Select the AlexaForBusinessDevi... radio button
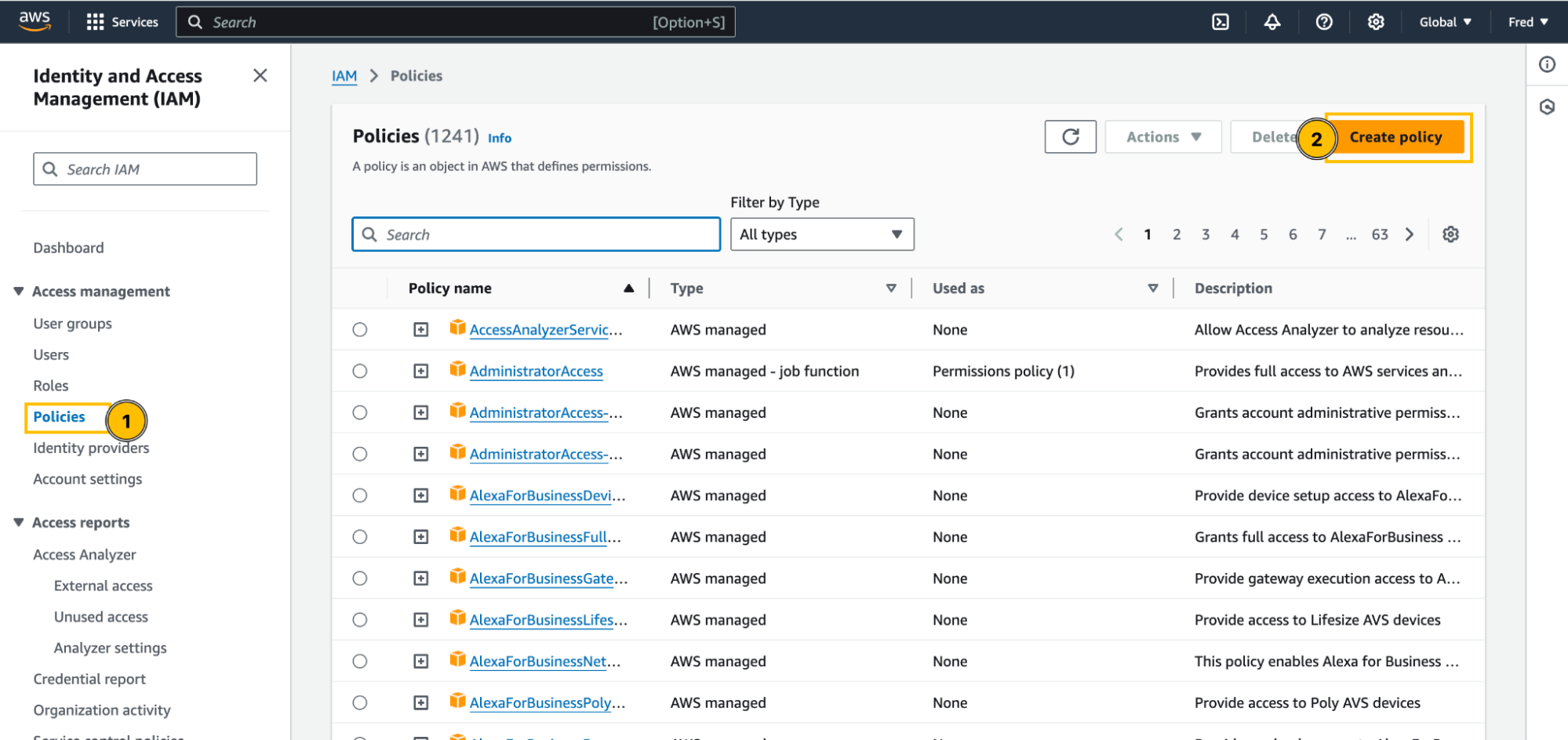The image size is (1568, 740). (360, 495)
